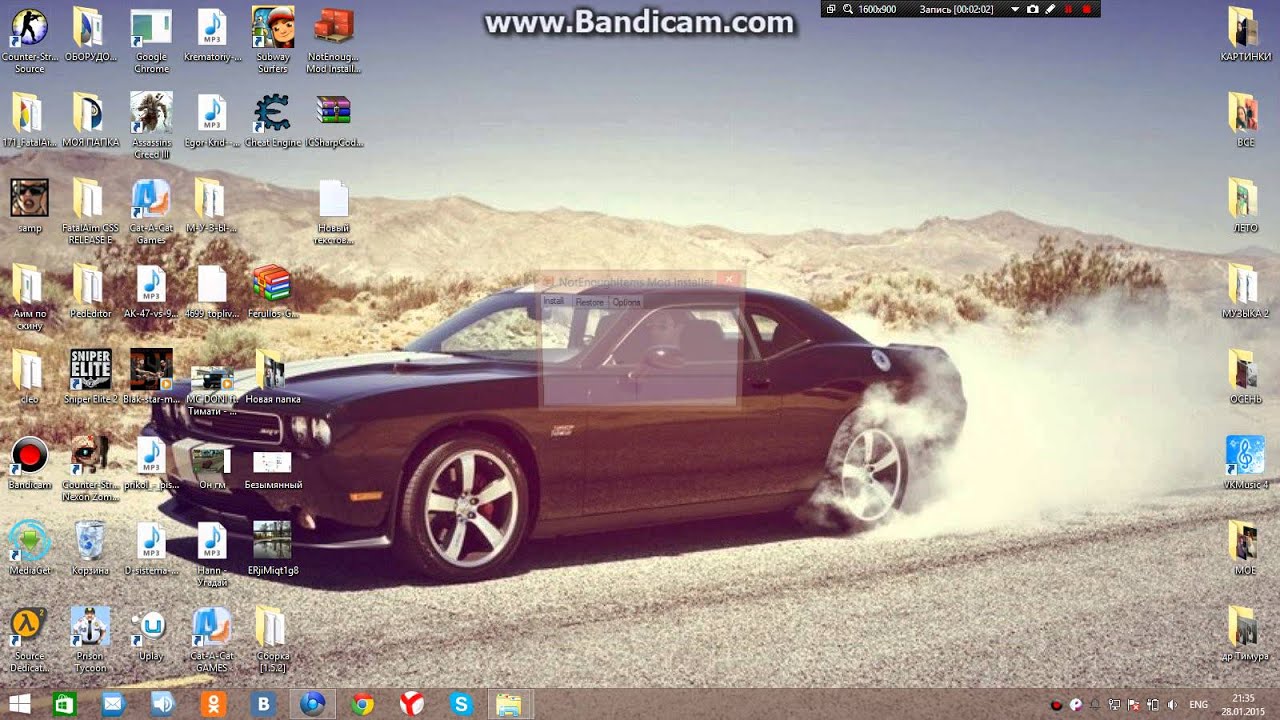
Task: Open the Sniper Elite 2 shortcut
Action: click(x=91, y=370)
